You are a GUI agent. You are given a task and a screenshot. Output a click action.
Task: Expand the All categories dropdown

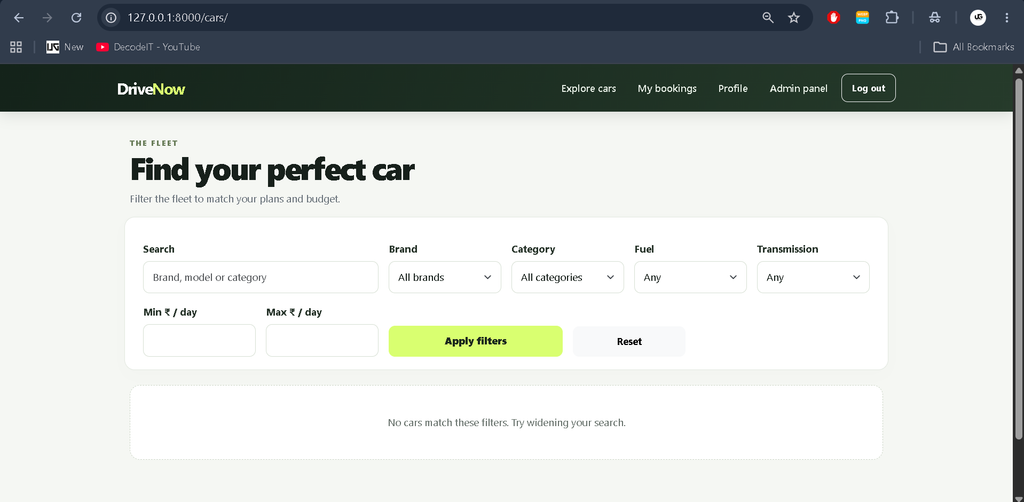pyautogui.click(x=568, y=277)
